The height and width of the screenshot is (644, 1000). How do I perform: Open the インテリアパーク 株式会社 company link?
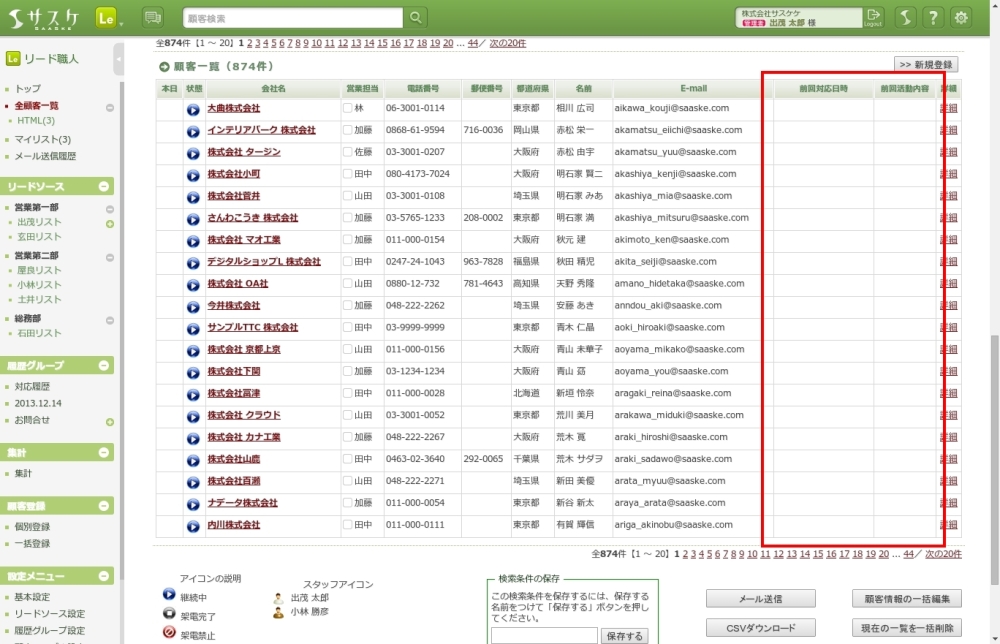coord(261,130)
